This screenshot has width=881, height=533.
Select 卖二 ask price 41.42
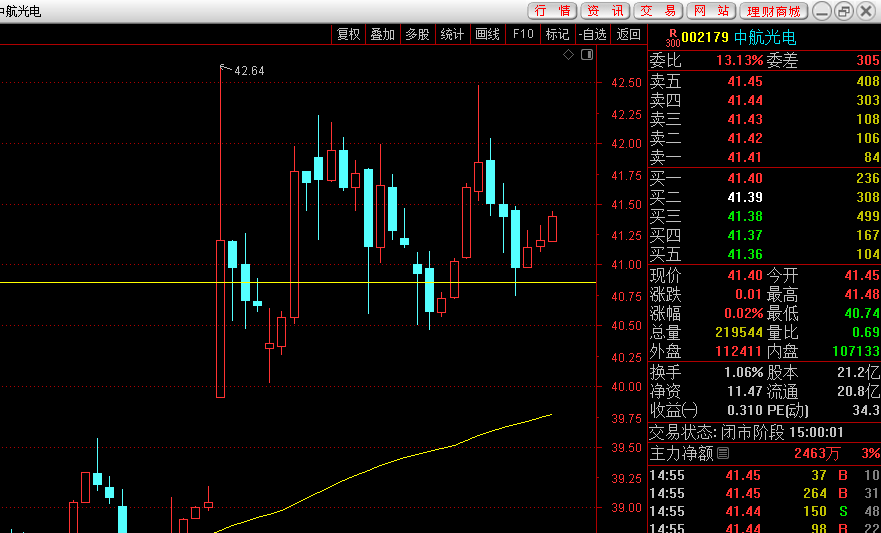tap(745, 138)
